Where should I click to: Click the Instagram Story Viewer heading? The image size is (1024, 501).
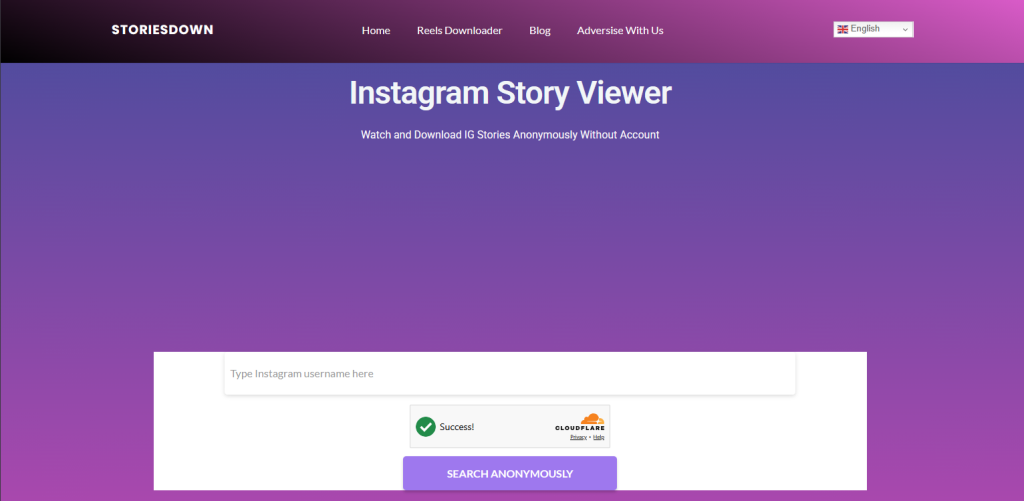tap(510, 93)
